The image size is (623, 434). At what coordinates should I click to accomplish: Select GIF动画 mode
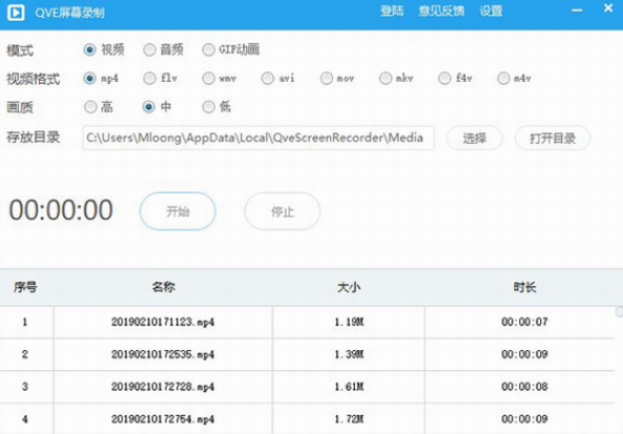[x=209, y=49]
